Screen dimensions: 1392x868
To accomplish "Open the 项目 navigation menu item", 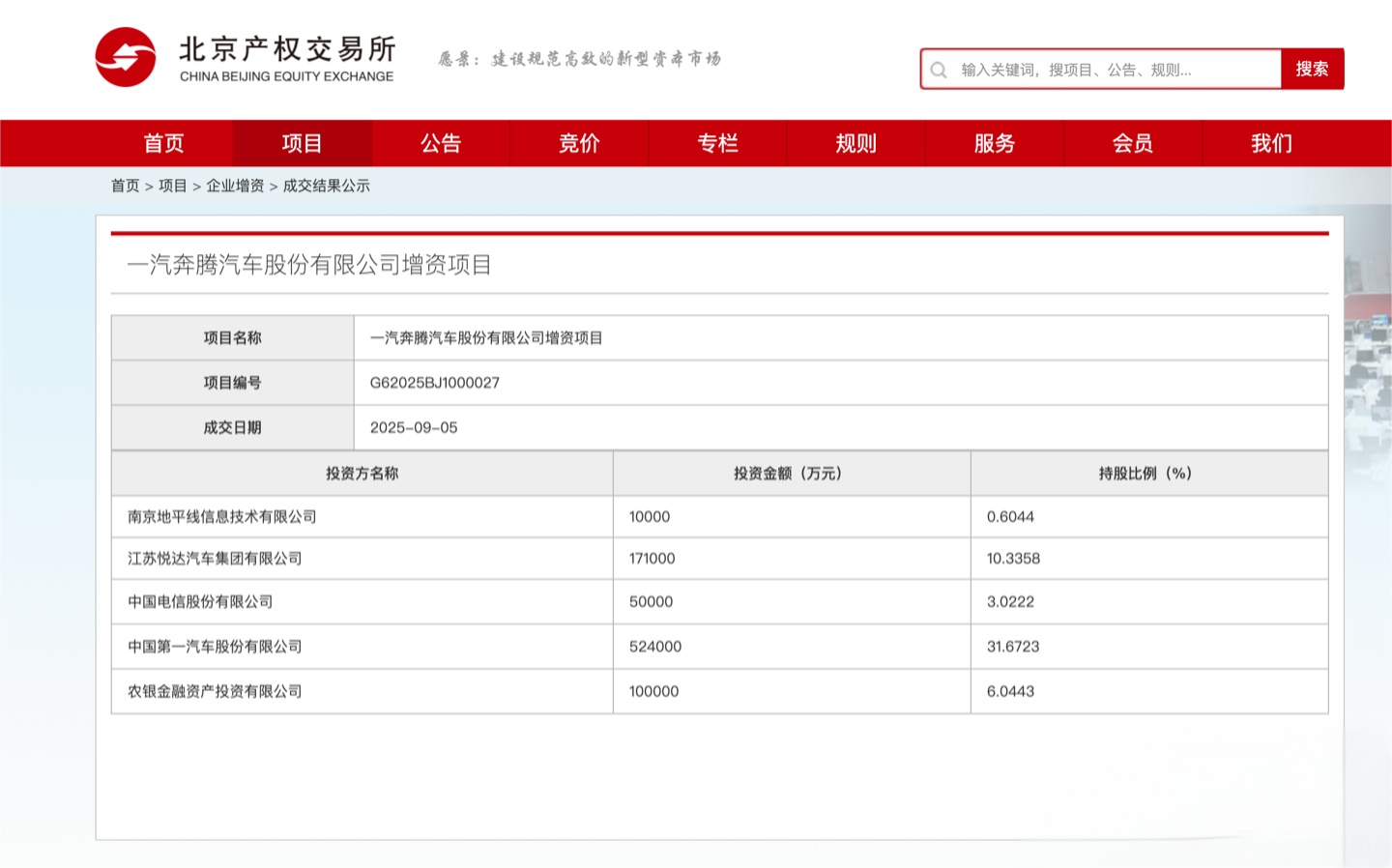I will [302, 143].
